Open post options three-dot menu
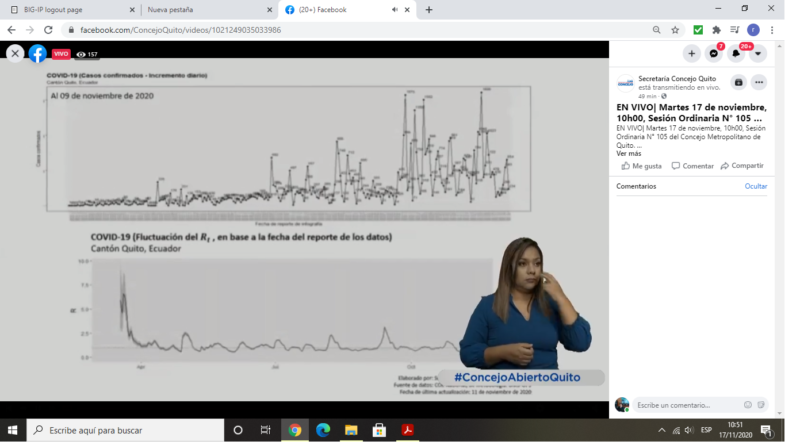Viewport: 800px width, 445px height. pyautogui.click(x=759, y=82)
